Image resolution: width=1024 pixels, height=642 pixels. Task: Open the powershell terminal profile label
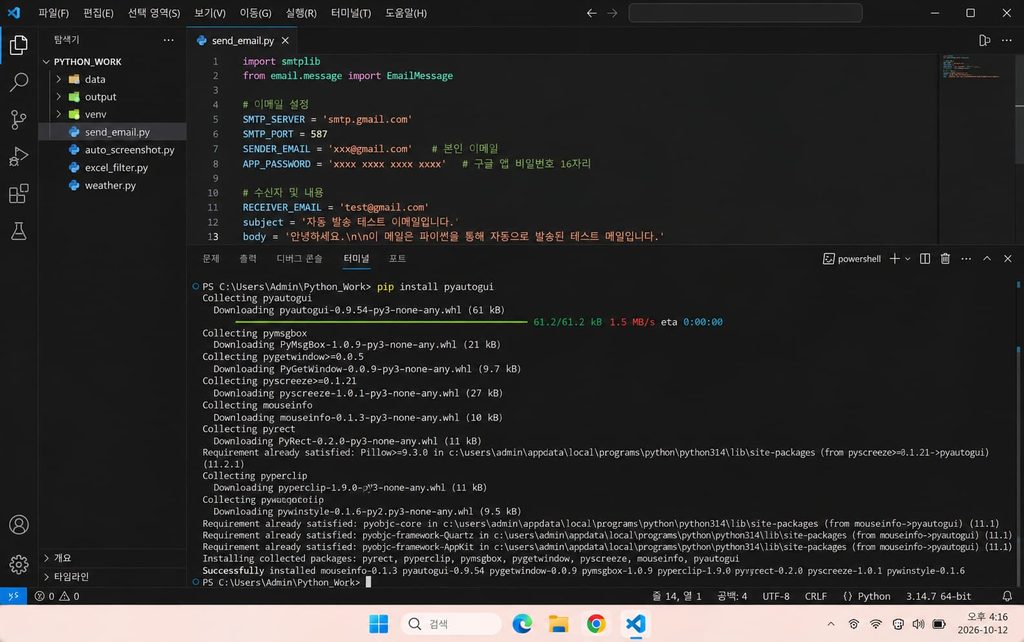pyautogui.click(x=852, y=259)
